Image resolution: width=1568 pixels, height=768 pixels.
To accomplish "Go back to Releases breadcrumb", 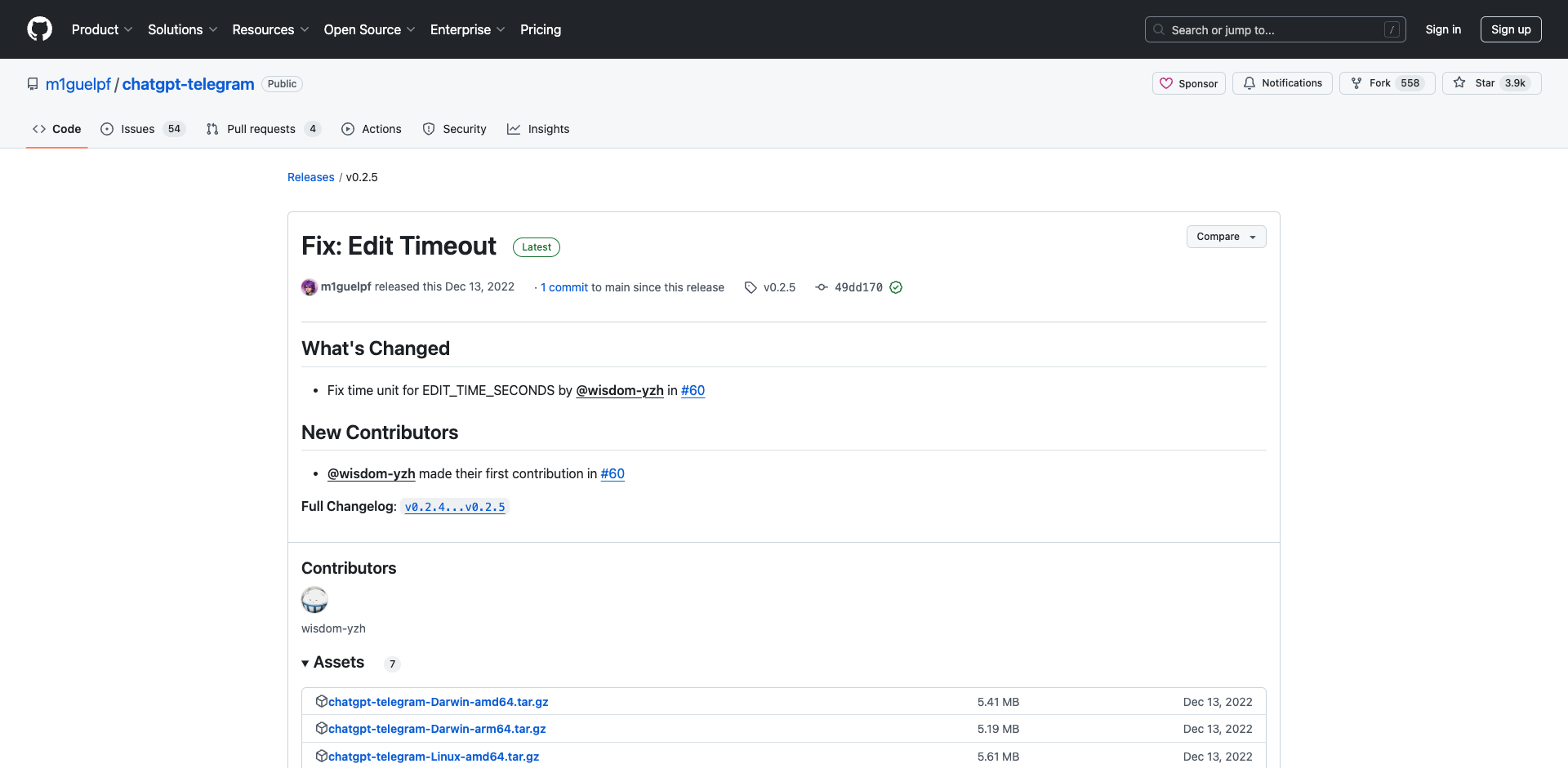I will pos(311,177).
